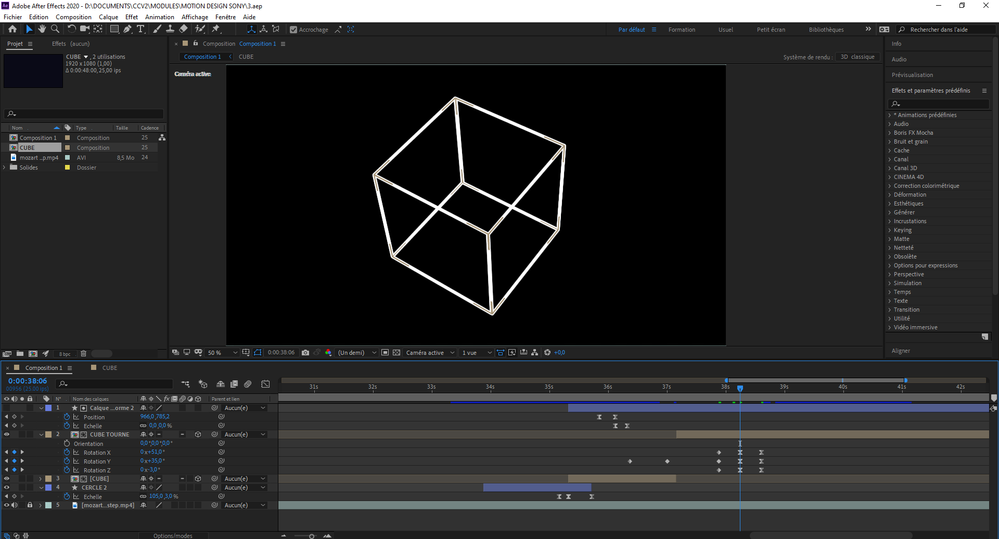Image resolution: width=999 pixels, height=539 pixels.
Task: Click the yellow label swatch of Solides
Action: [x=67, y=167]
